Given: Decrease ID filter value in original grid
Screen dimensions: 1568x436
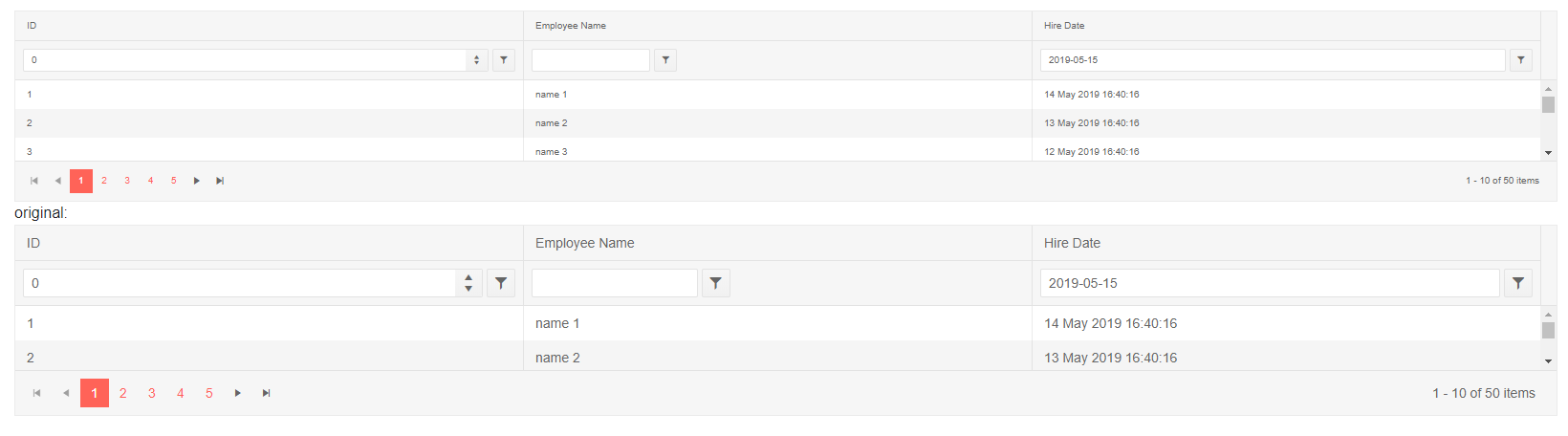Looking at the screenshot, I should tap(468, 288).
